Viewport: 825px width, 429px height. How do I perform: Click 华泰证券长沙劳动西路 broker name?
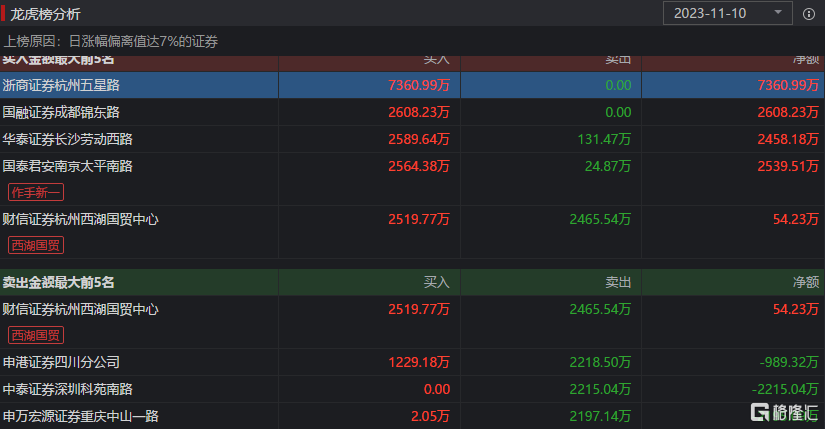67,139
